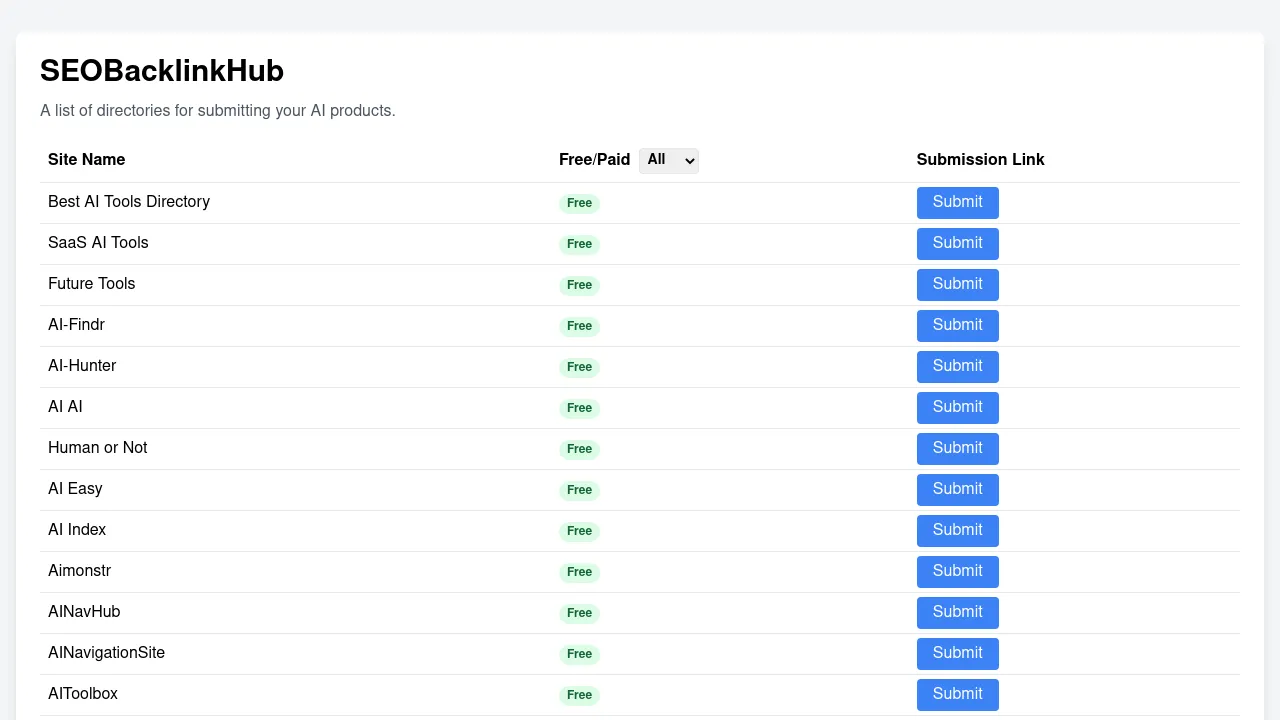Submit to Best AI Tools Directory

point(957,202)
